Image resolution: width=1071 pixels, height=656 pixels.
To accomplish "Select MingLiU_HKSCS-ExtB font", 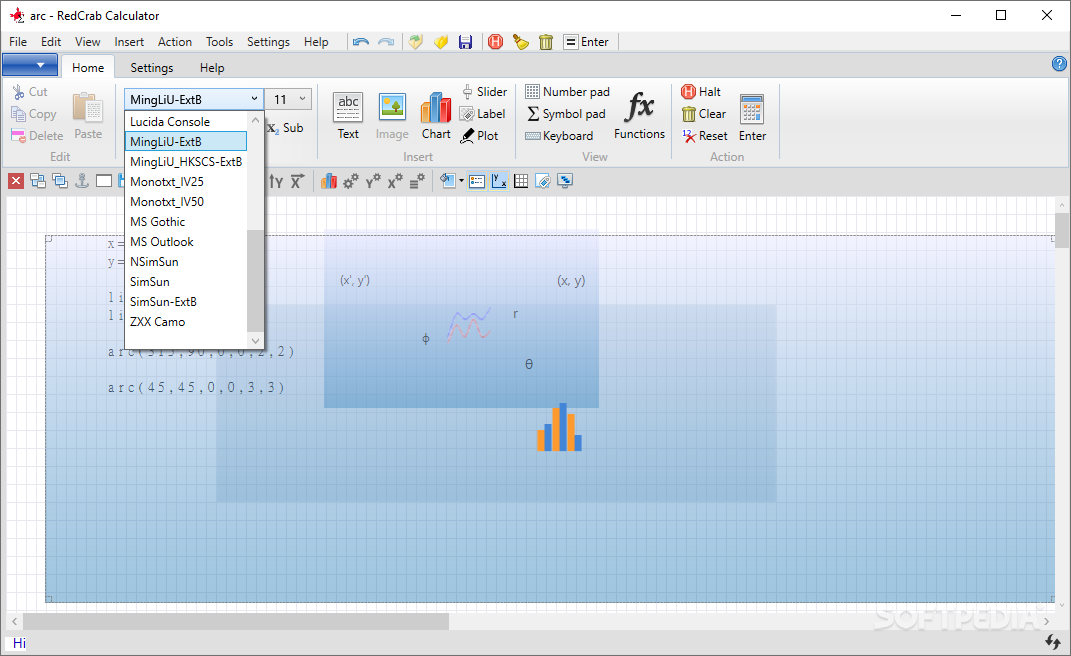I will 186,162.
